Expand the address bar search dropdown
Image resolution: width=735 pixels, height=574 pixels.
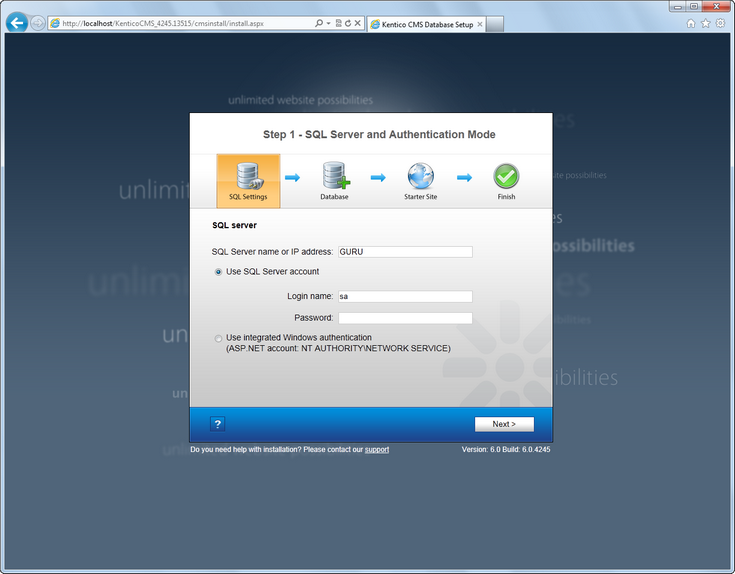(x=327, y=23)
